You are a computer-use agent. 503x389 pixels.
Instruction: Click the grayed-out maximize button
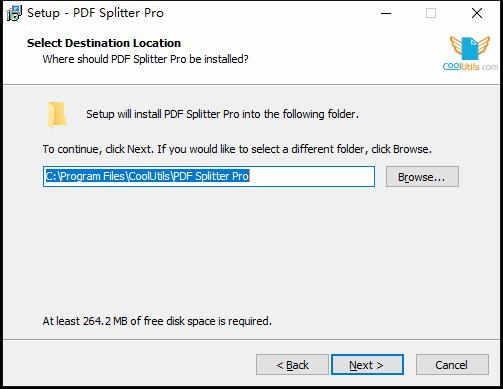(431, 13)
